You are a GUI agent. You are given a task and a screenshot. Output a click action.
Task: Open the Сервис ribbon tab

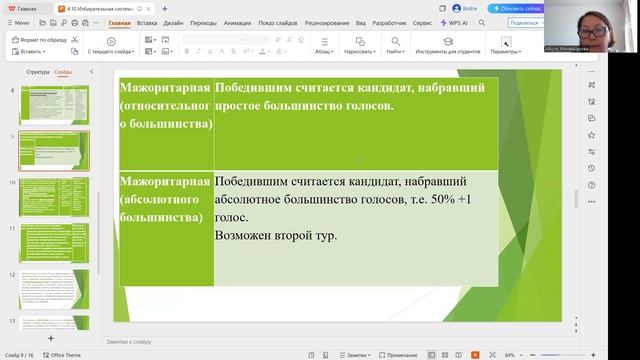(x=422, y=23)
